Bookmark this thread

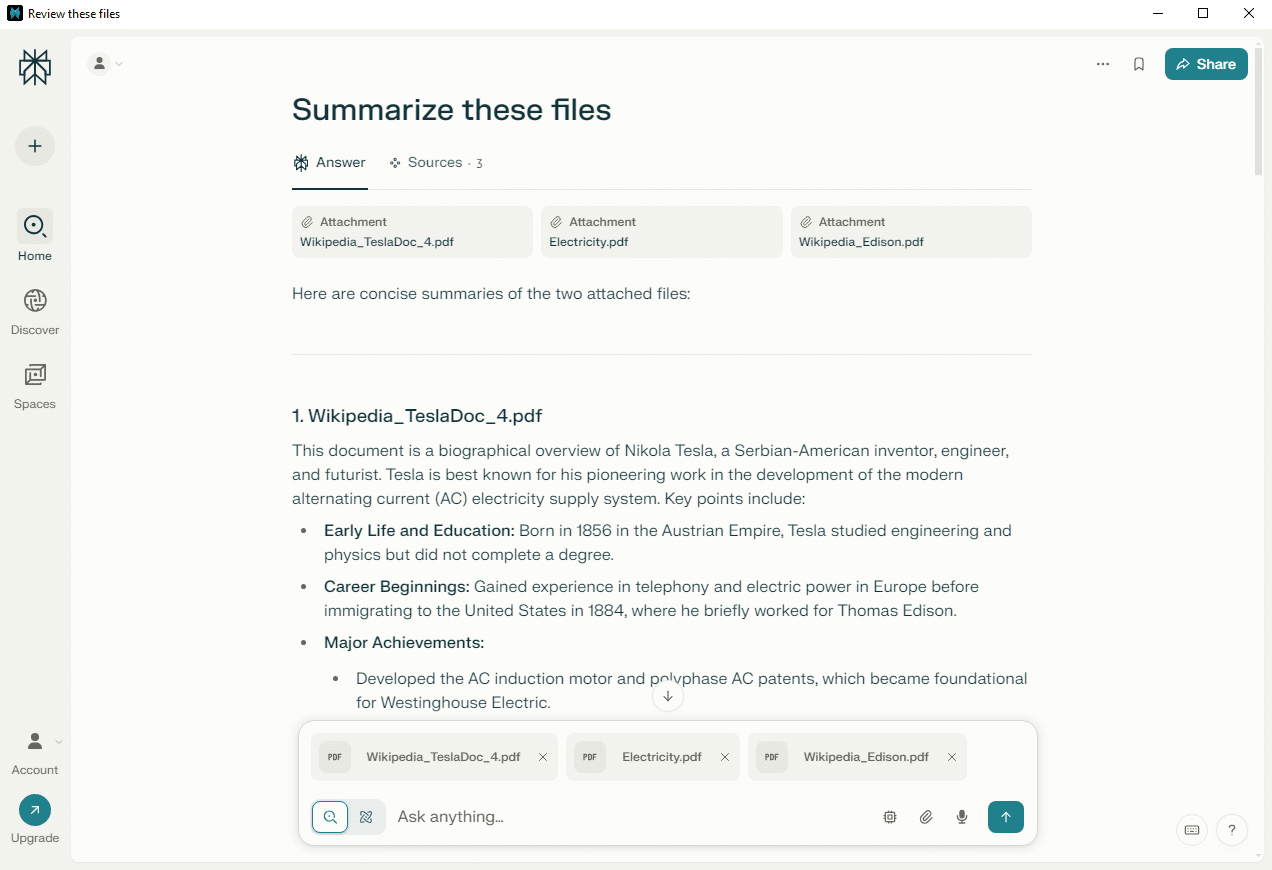(x=1139, y=64)
